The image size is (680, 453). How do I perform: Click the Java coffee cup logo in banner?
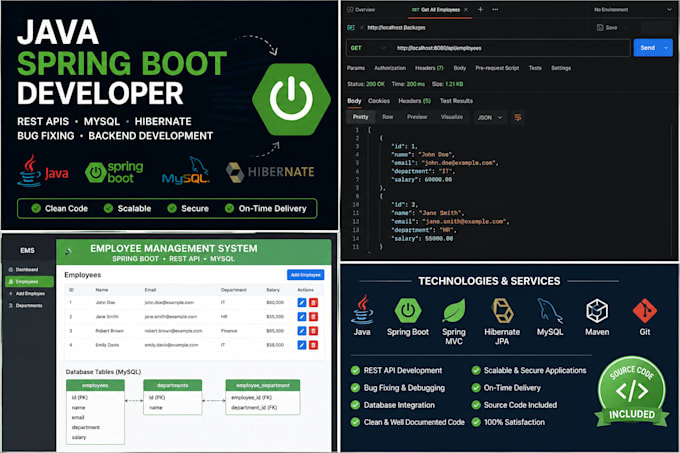coord(29,171)
